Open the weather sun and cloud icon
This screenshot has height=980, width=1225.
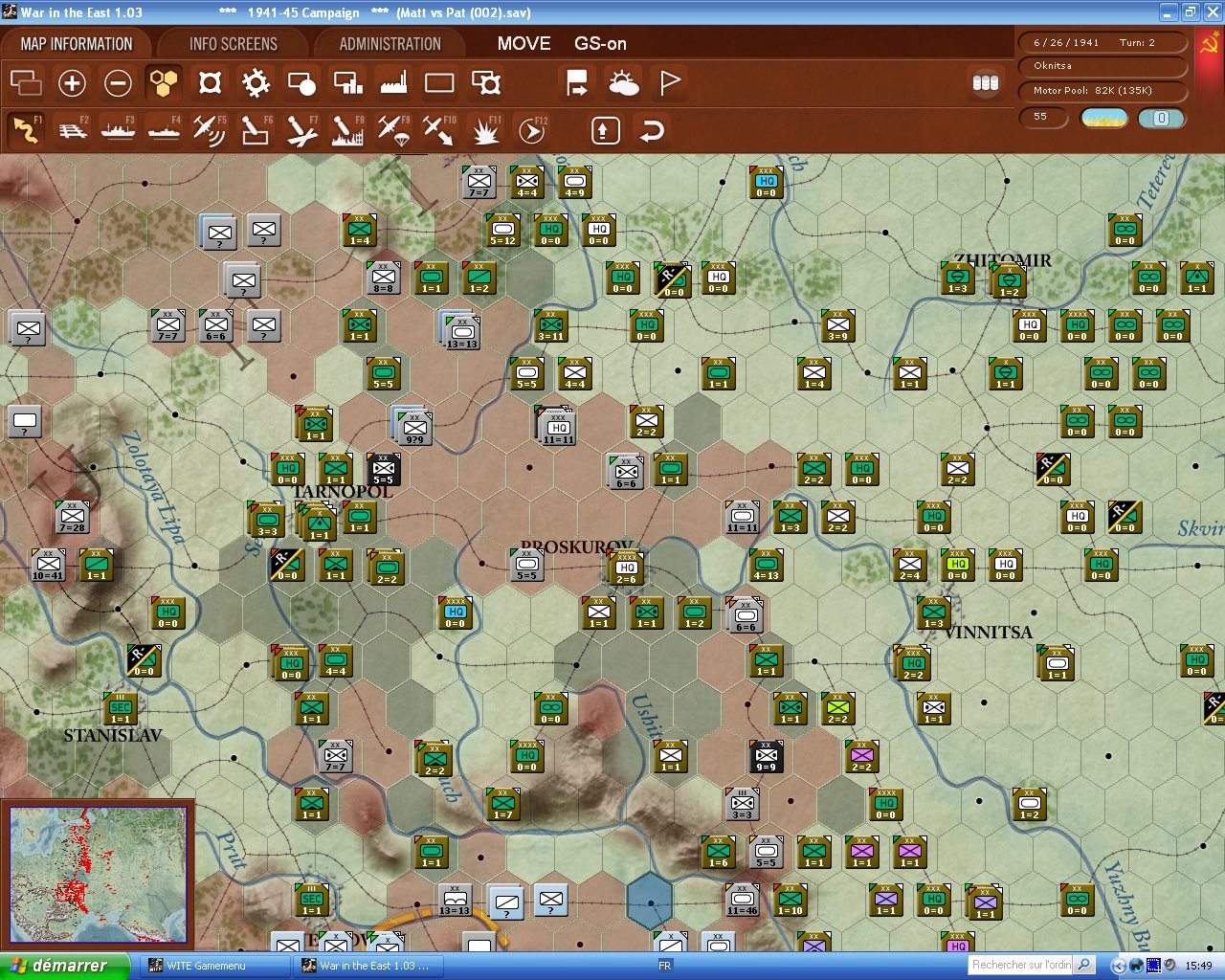[623, 83]
